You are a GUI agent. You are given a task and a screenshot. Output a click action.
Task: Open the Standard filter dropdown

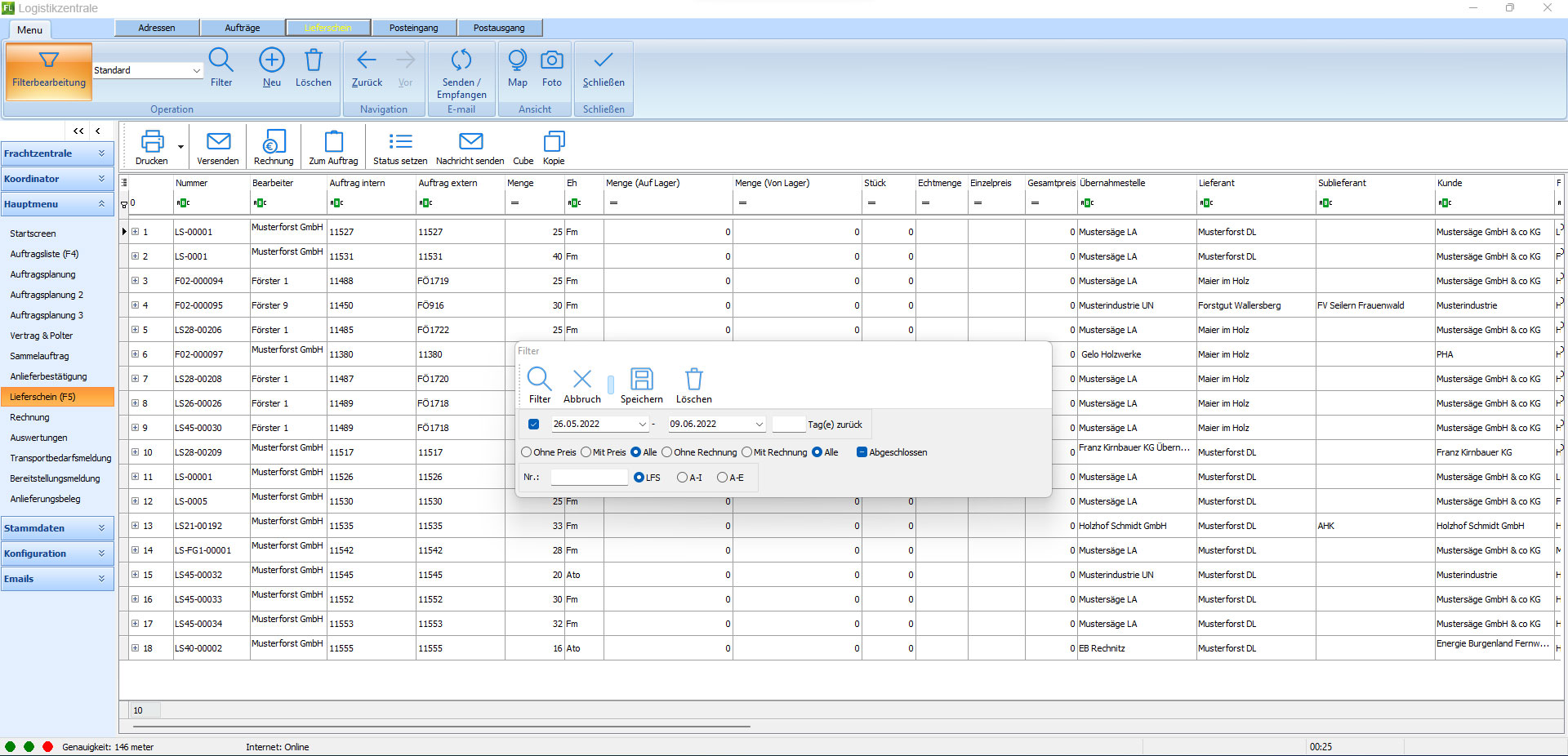coord(195,70)
